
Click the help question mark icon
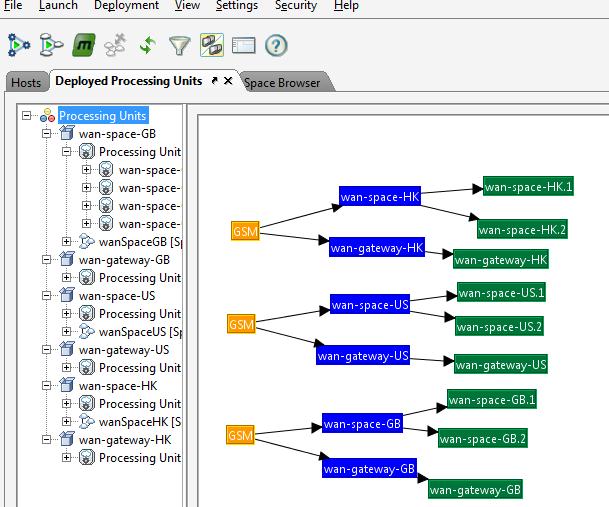(276, 45)
